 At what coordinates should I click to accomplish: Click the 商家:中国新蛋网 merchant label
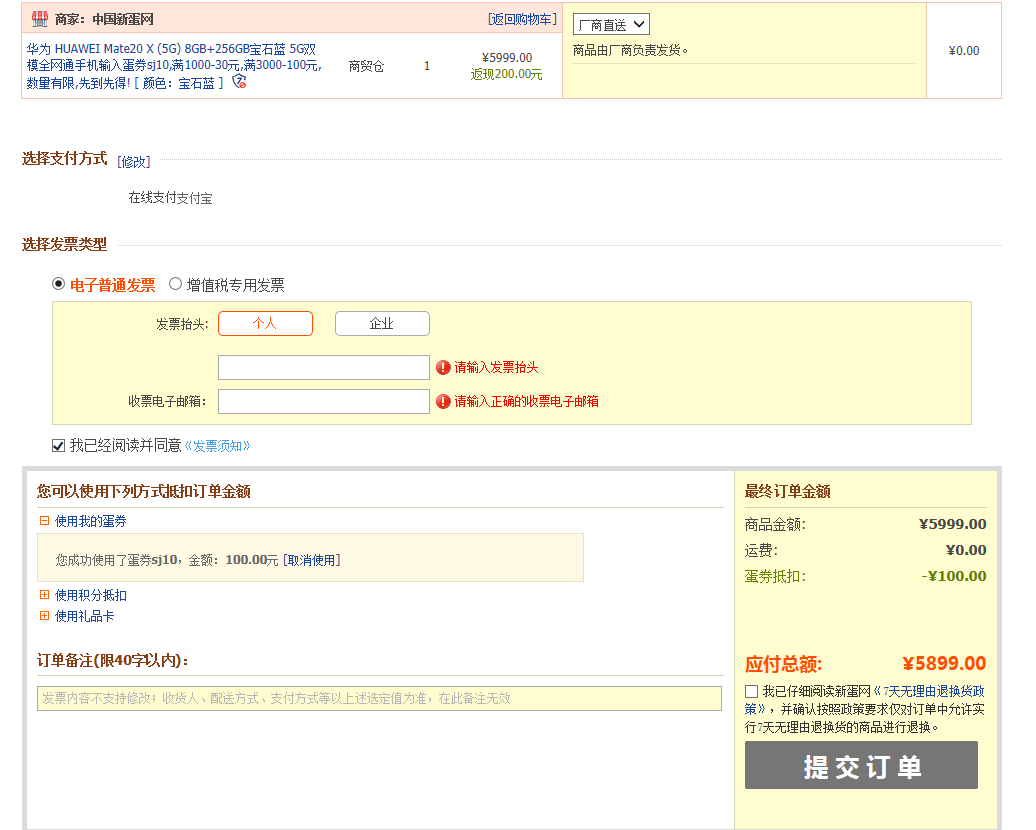104,19
